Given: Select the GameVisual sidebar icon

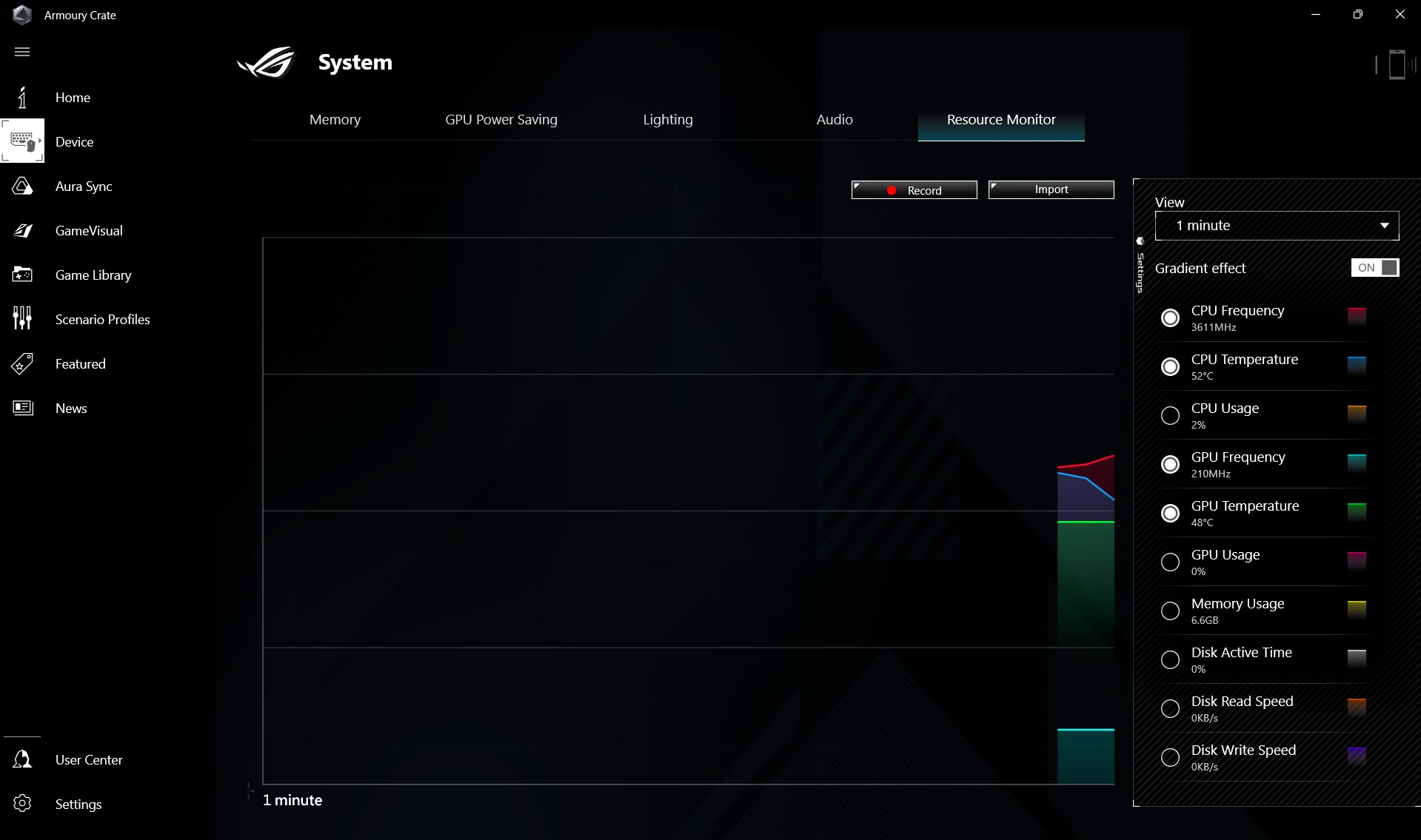Looking at the screenshot, I should point(22,231).
